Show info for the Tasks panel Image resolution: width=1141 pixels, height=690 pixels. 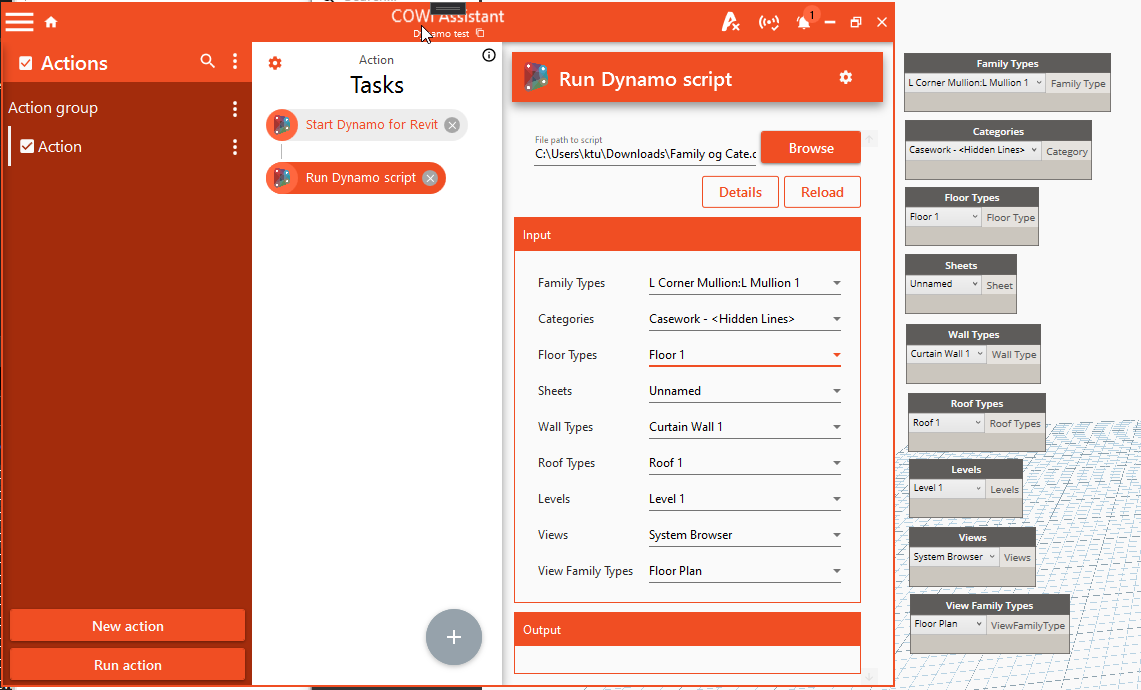pos(489,56)
